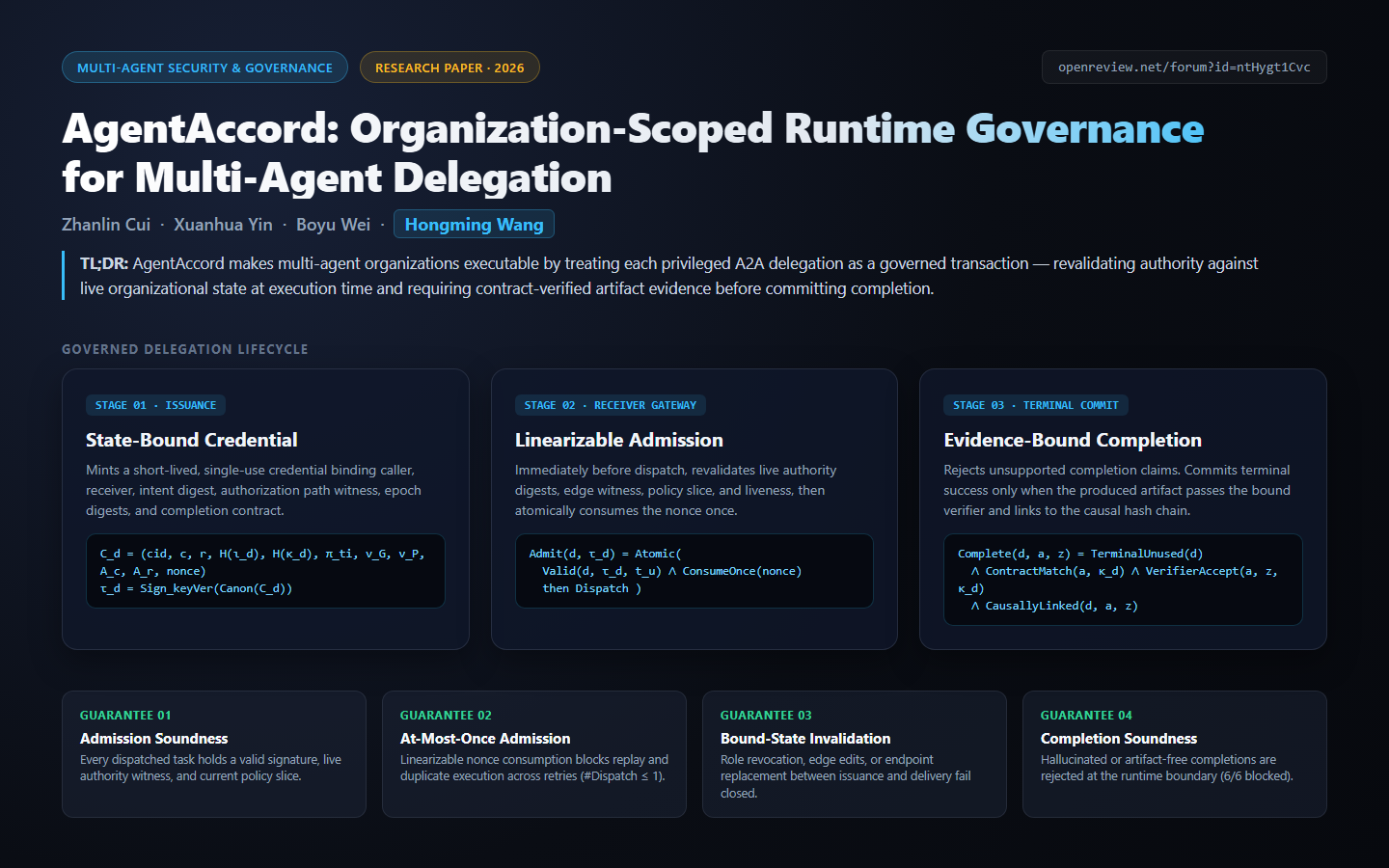Click the Admission Soundness description
The height and width of the screenshot is (868, 1389).
click(210, 768)
